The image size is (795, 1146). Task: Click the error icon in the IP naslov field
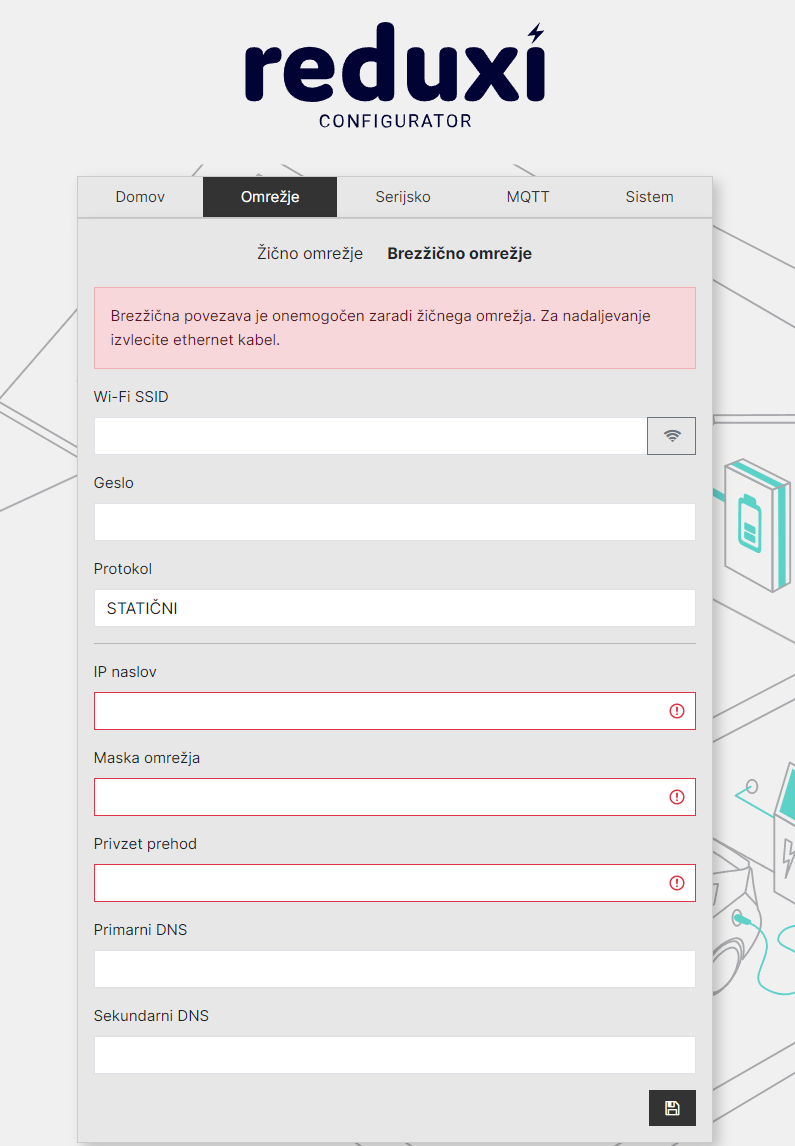point(677,711)
